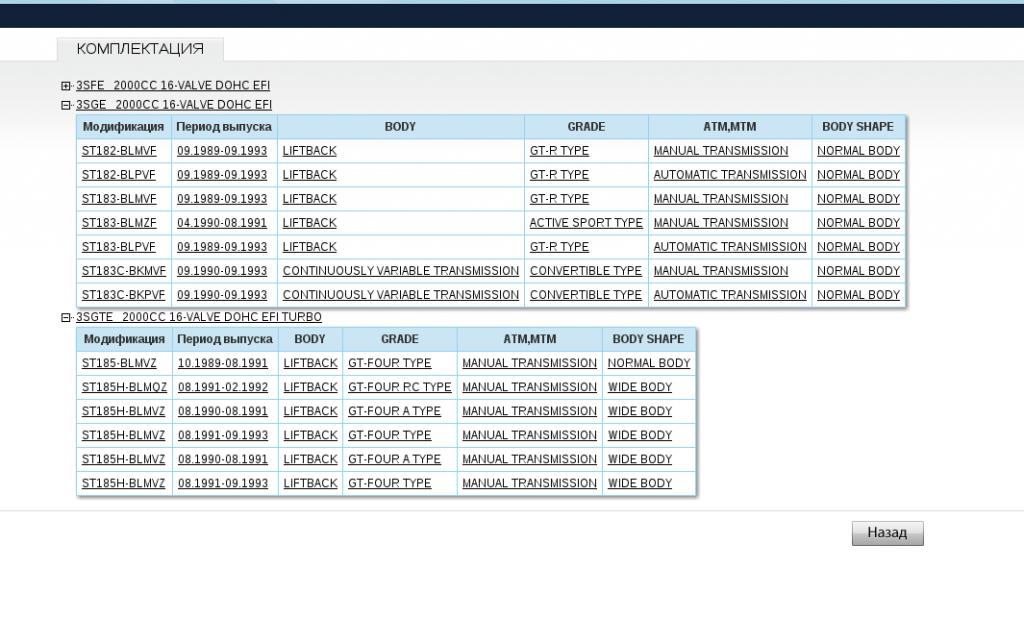The image size is (1024, 618).
Task: Open the ST182-BLMVF modification link
Action: coord(119,151)
